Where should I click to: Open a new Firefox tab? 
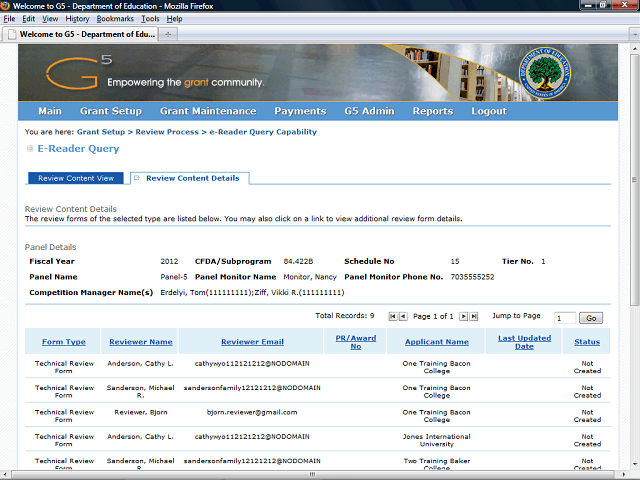click(x=168, y=34)
